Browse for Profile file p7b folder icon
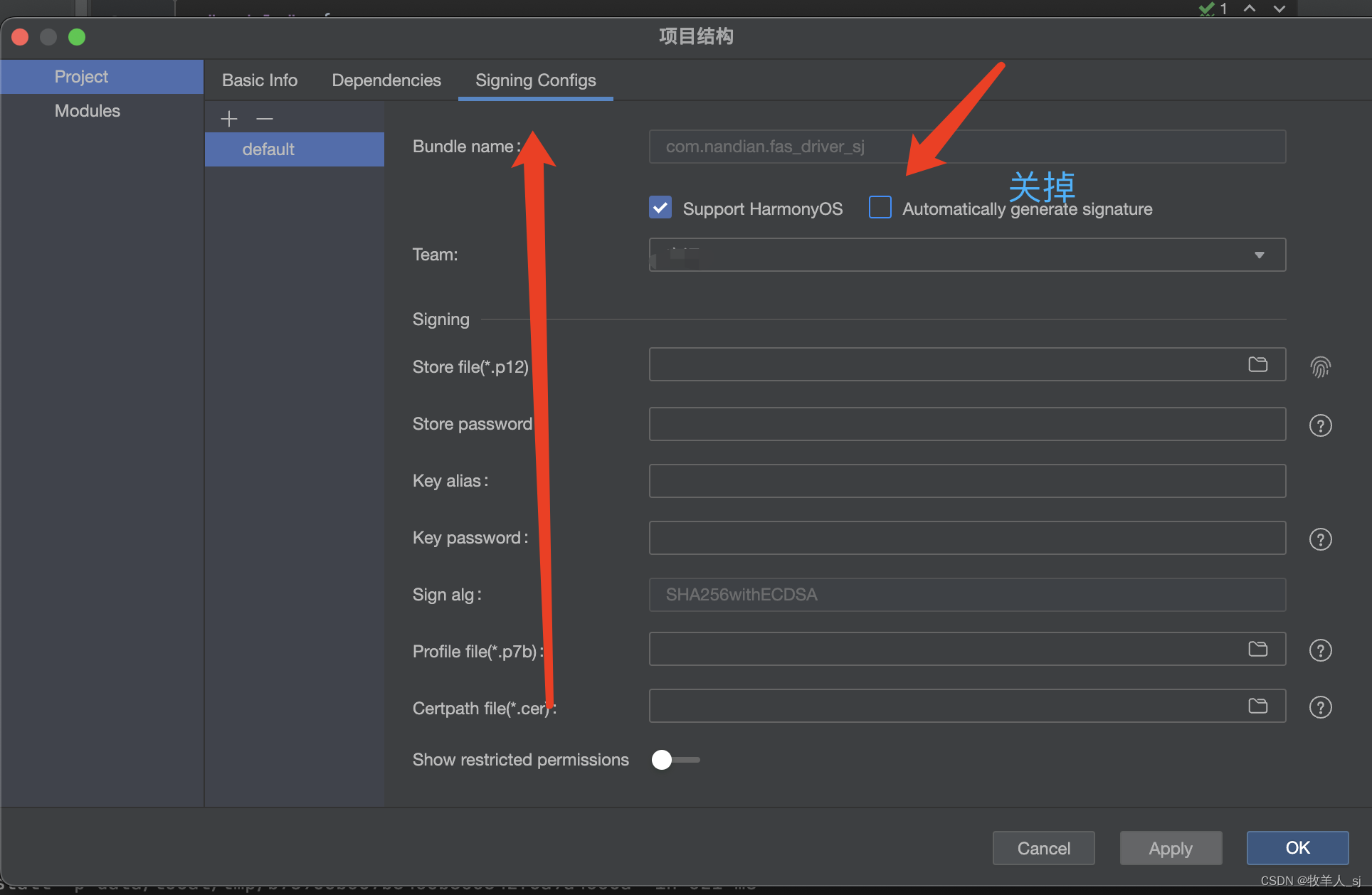 tap(1257, 649)
